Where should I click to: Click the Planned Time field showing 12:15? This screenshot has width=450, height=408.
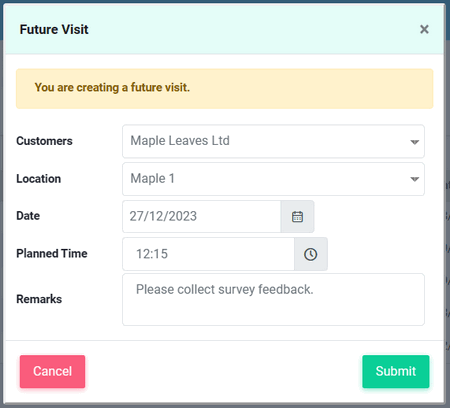pyautogui.click(x=208, y=254)
